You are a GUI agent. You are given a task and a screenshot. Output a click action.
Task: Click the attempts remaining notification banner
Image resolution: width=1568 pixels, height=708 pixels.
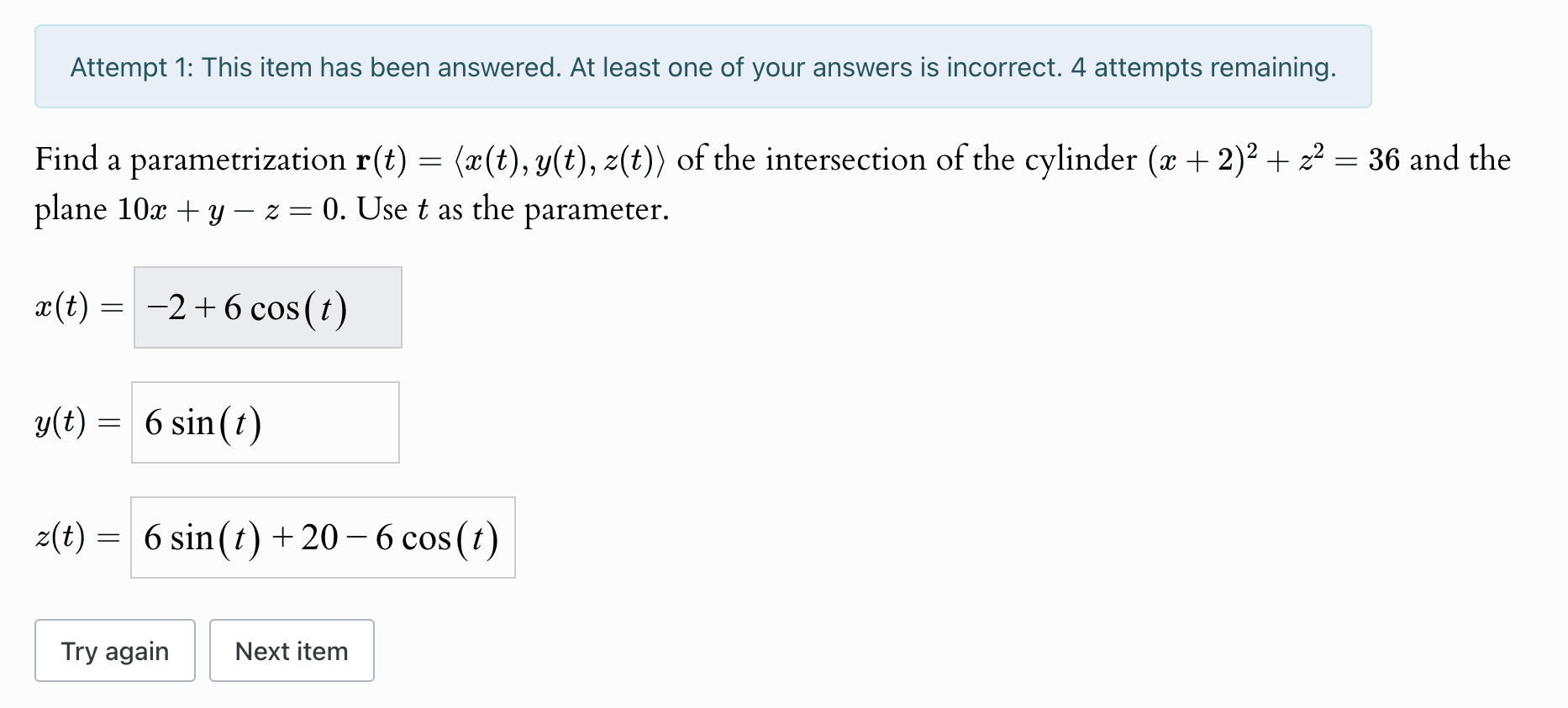click(702, 66)
